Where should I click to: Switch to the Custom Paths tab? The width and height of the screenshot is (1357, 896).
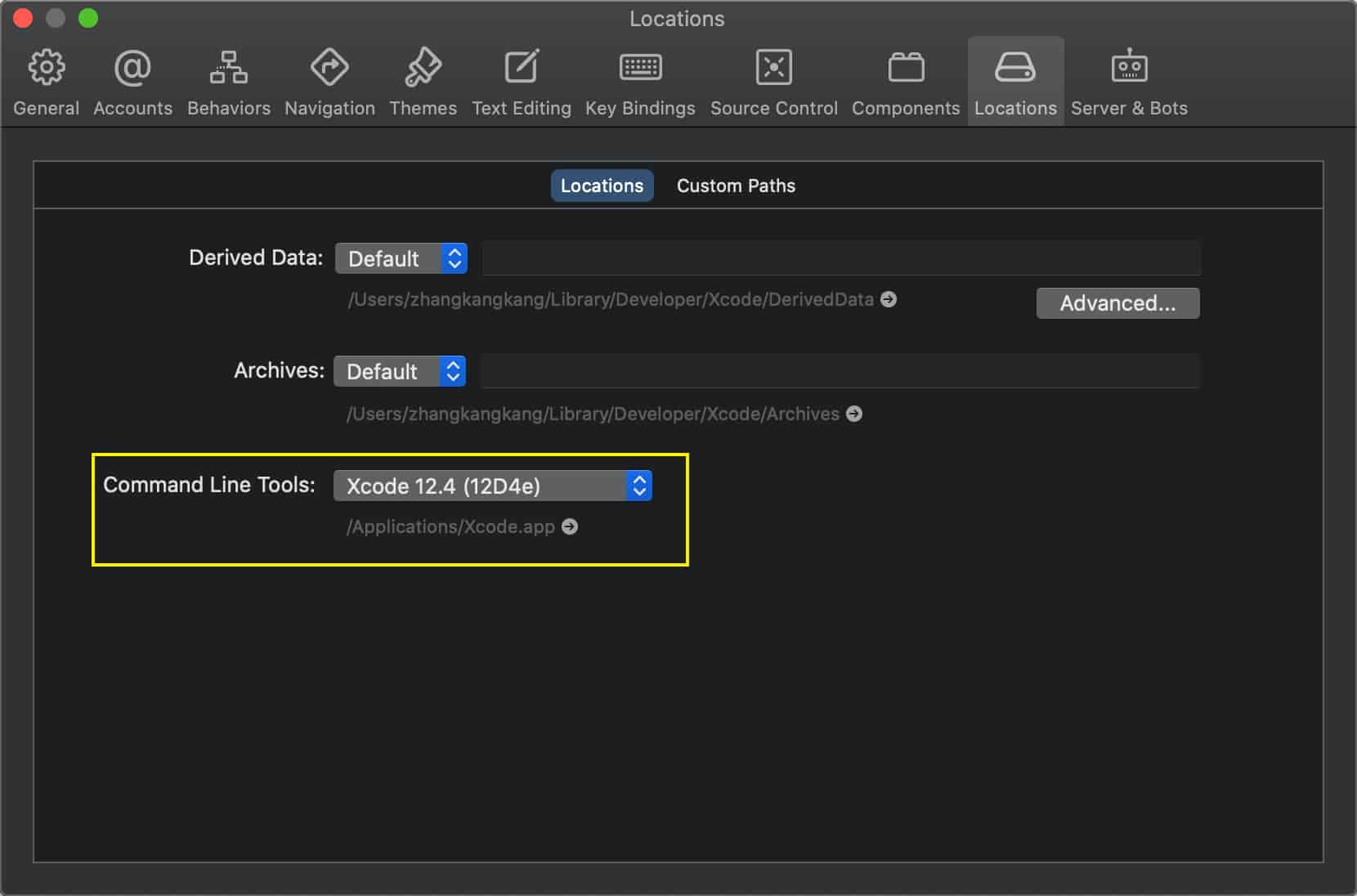[736, 186]
